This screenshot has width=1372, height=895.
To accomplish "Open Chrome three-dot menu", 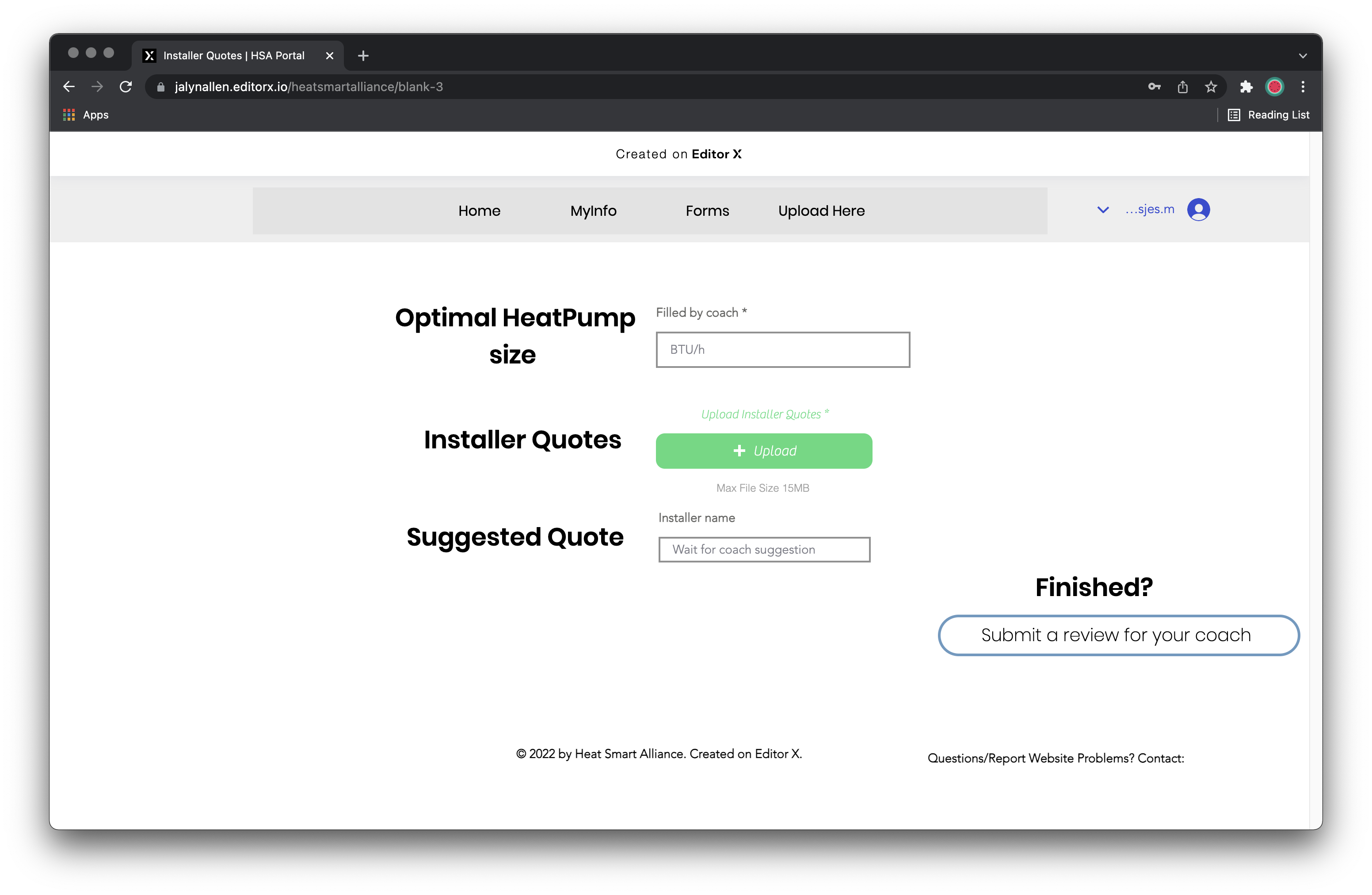I will pos(1303,87).
